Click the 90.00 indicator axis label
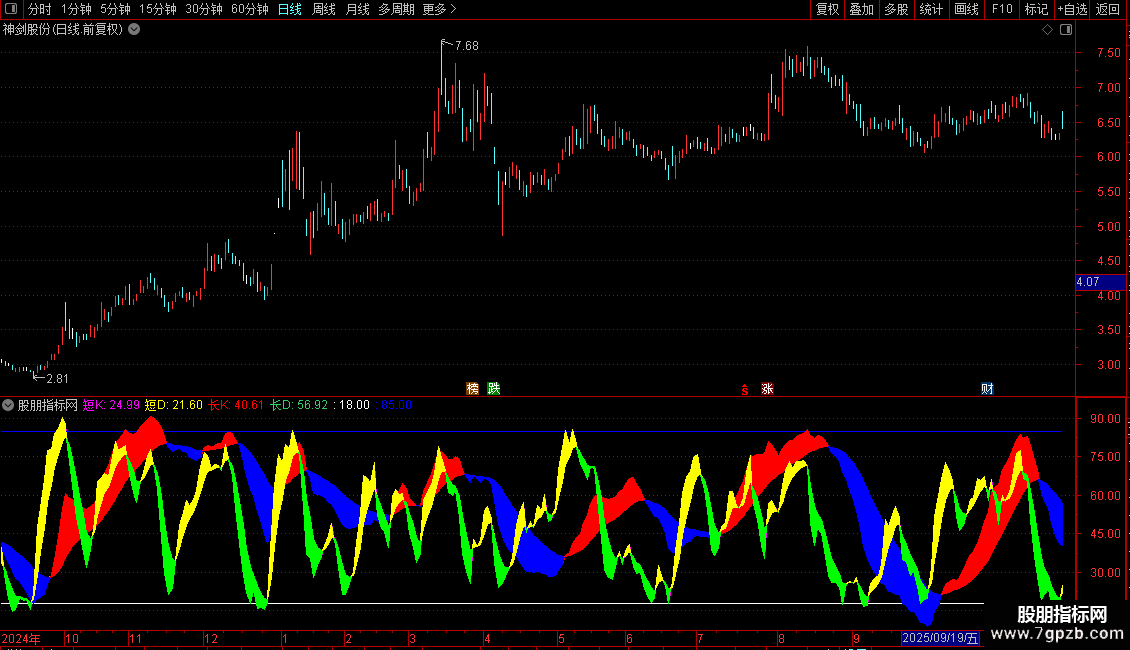The image size is (1130, 650). point(1105,419)
